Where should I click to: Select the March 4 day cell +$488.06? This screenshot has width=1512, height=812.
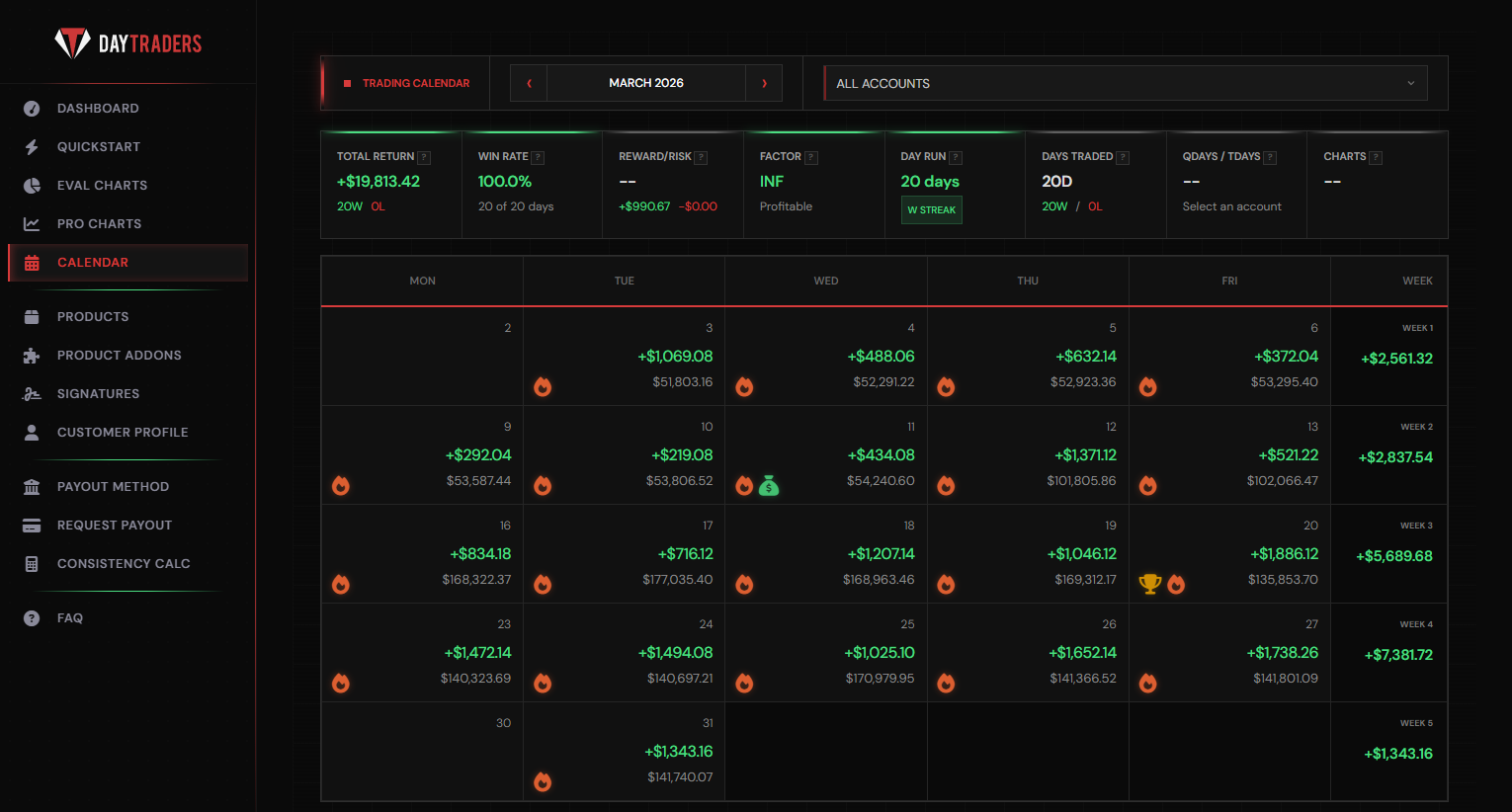pyautogui.click(x=826, y=357)
